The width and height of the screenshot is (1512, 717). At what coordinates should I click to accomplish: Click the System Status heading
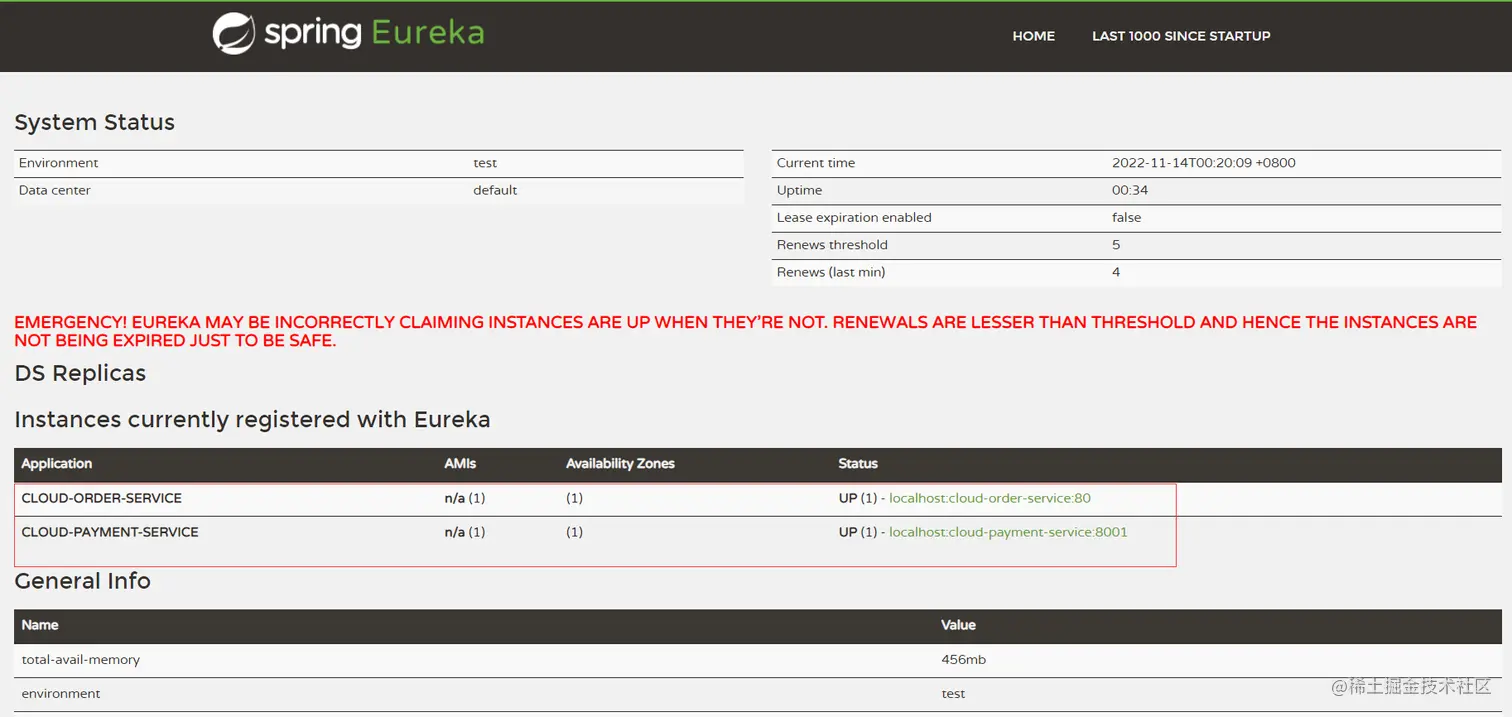pos(95,122)
